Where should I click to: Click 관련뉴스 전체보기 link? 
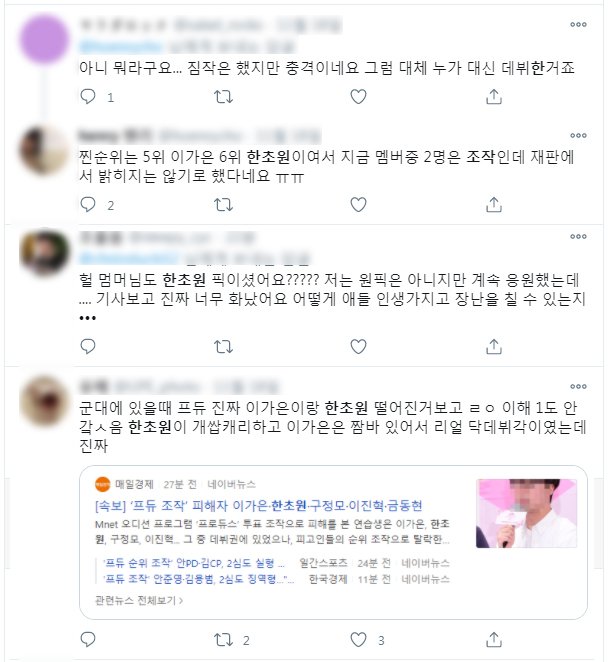pos(139,600)
